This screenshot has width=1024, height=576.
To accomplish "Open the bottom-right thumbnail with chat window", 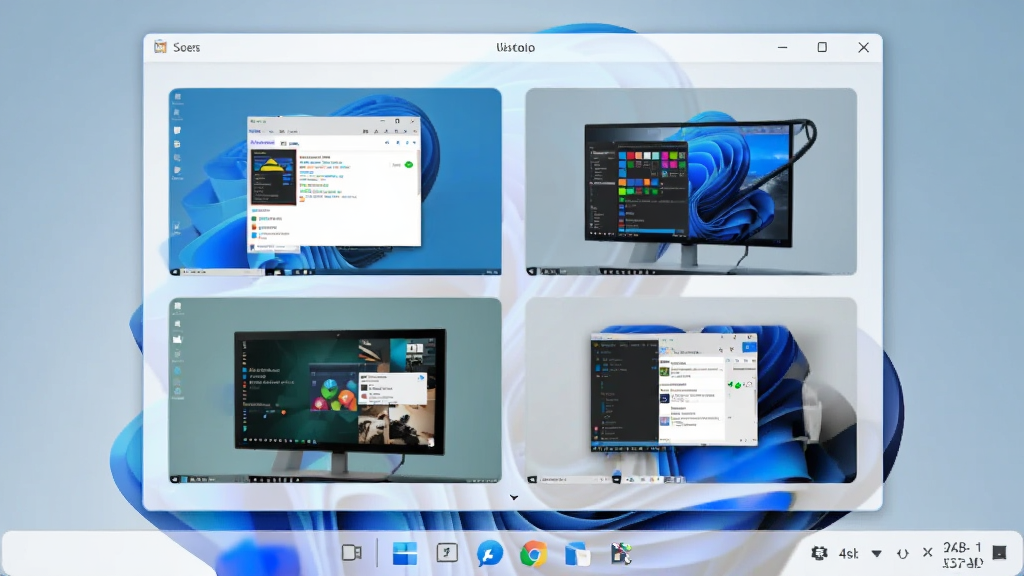I will click(x=691, y=391).
